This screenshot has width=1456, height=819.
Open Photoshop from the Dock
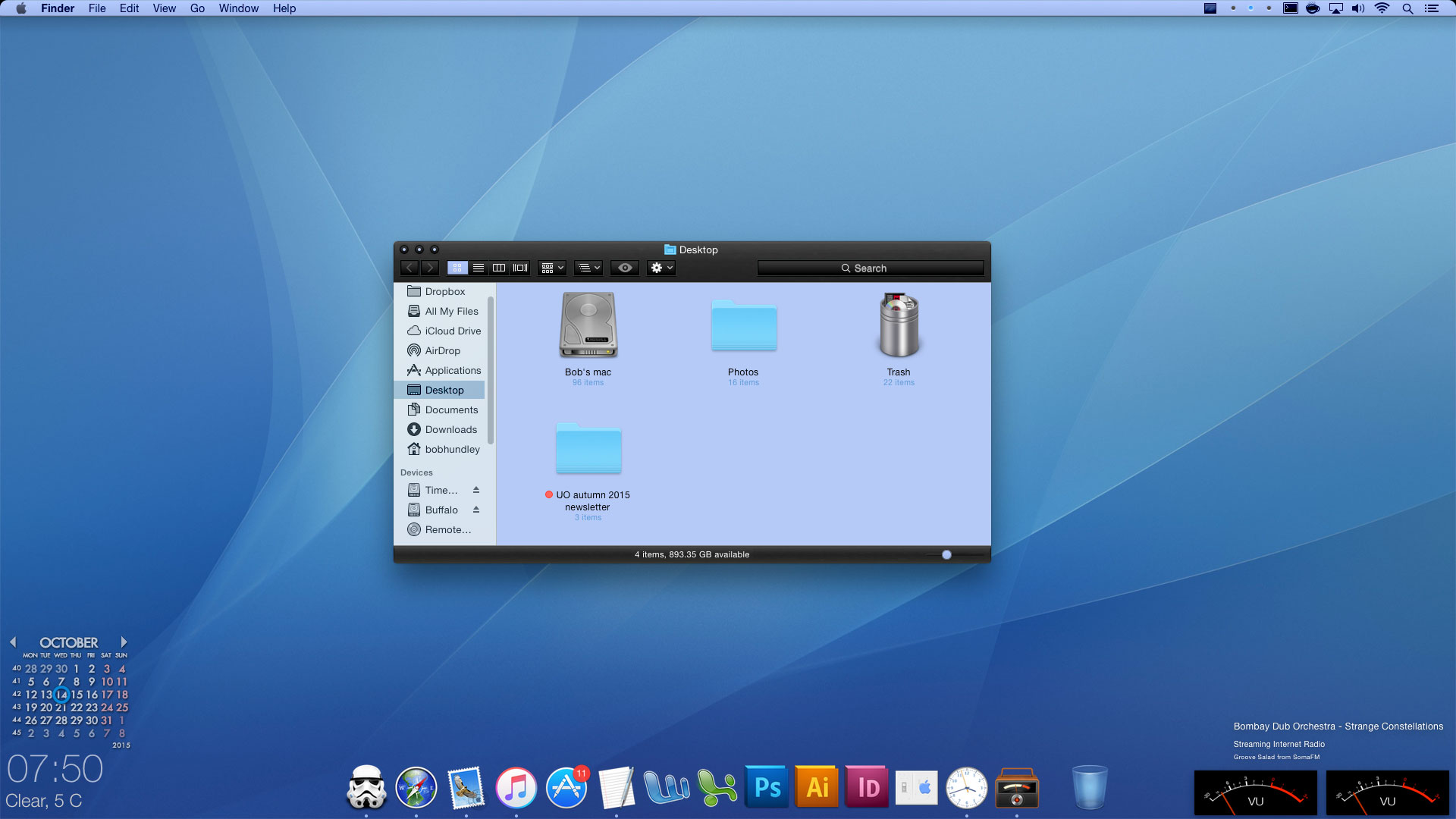tap(767, 788)
